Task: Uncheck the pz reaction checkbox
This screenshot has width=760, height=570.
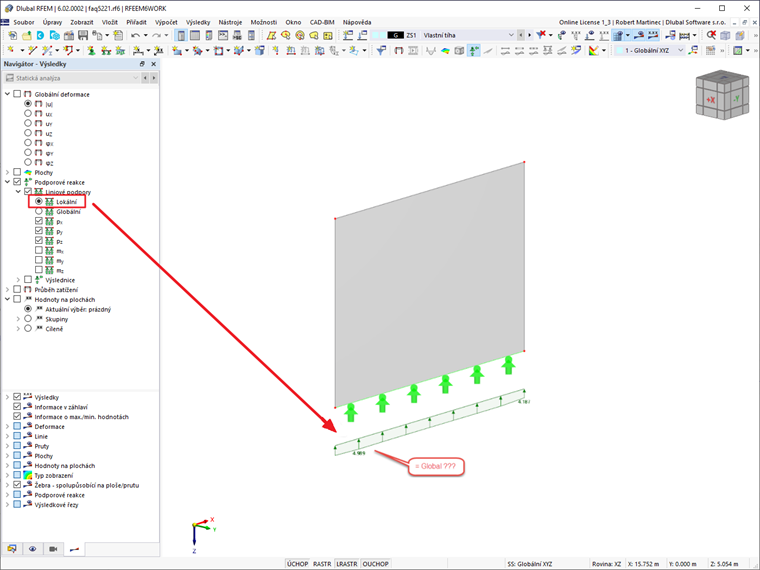Action: pos(39,240)
